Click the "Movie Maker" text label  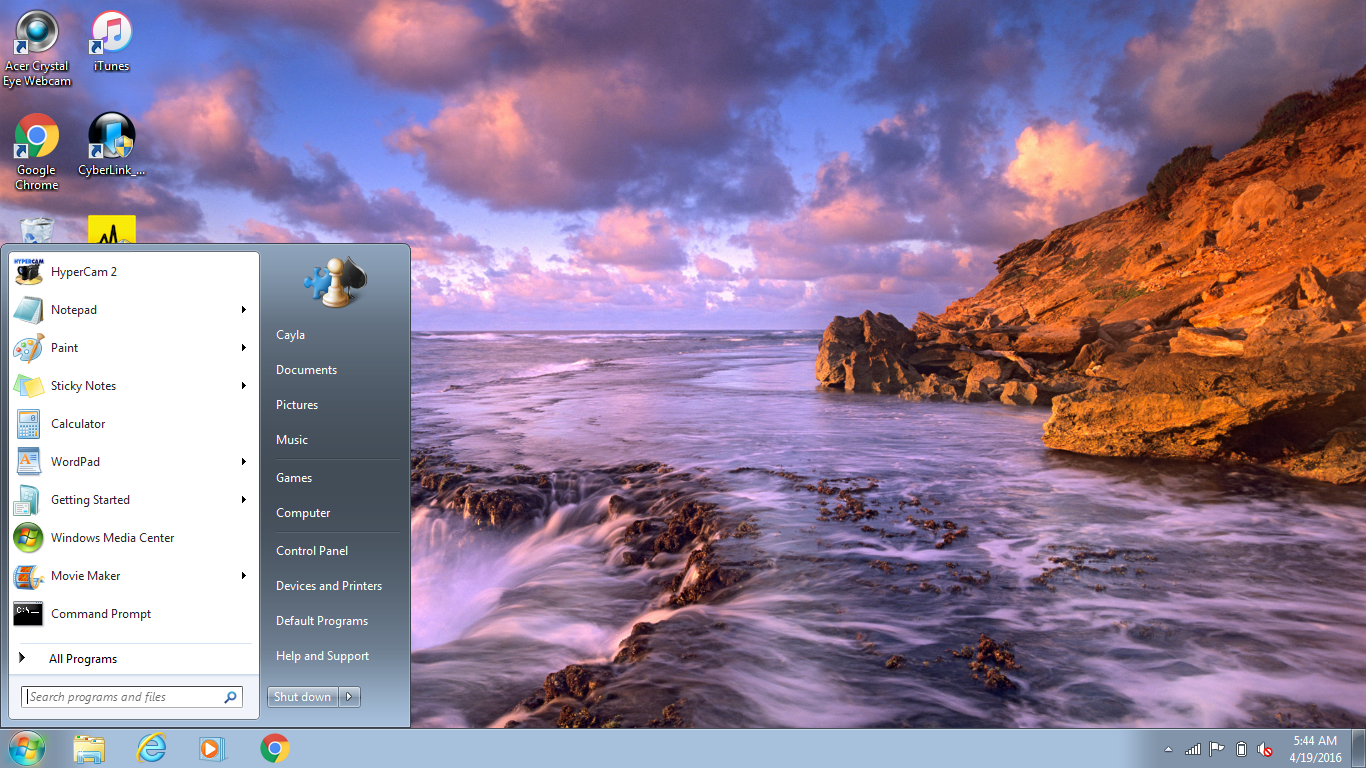[86, 576]
